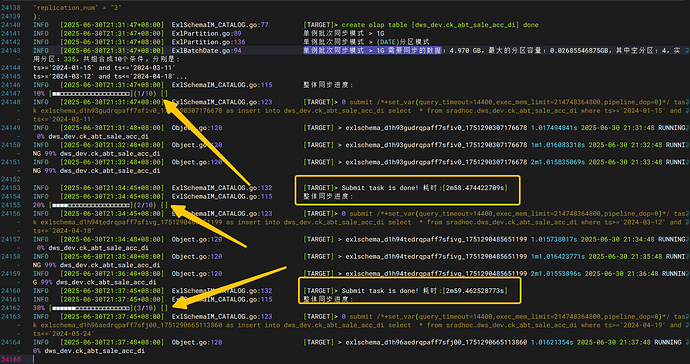Click the timestamp [2025-06-30T21:37:45+08:00] on line 24163
Image resolution: width=690 pixels, height=364 pixels.
tap(112, 316)
